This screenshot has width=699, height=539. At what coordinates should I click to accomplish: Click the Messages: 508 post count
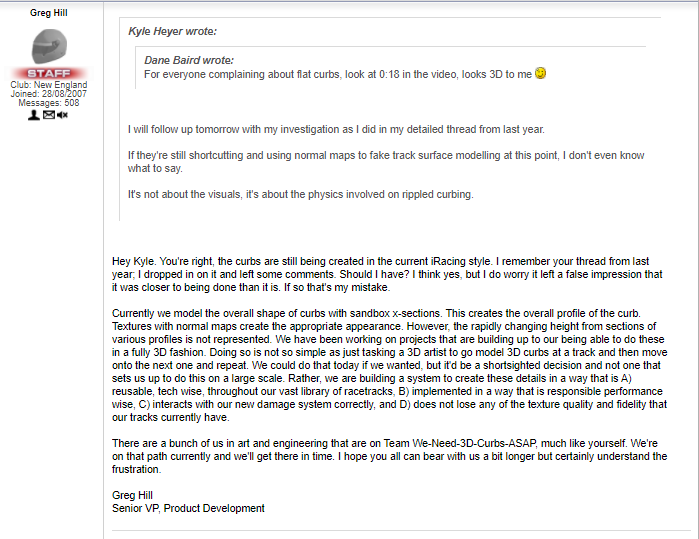(x=49, y=103)
